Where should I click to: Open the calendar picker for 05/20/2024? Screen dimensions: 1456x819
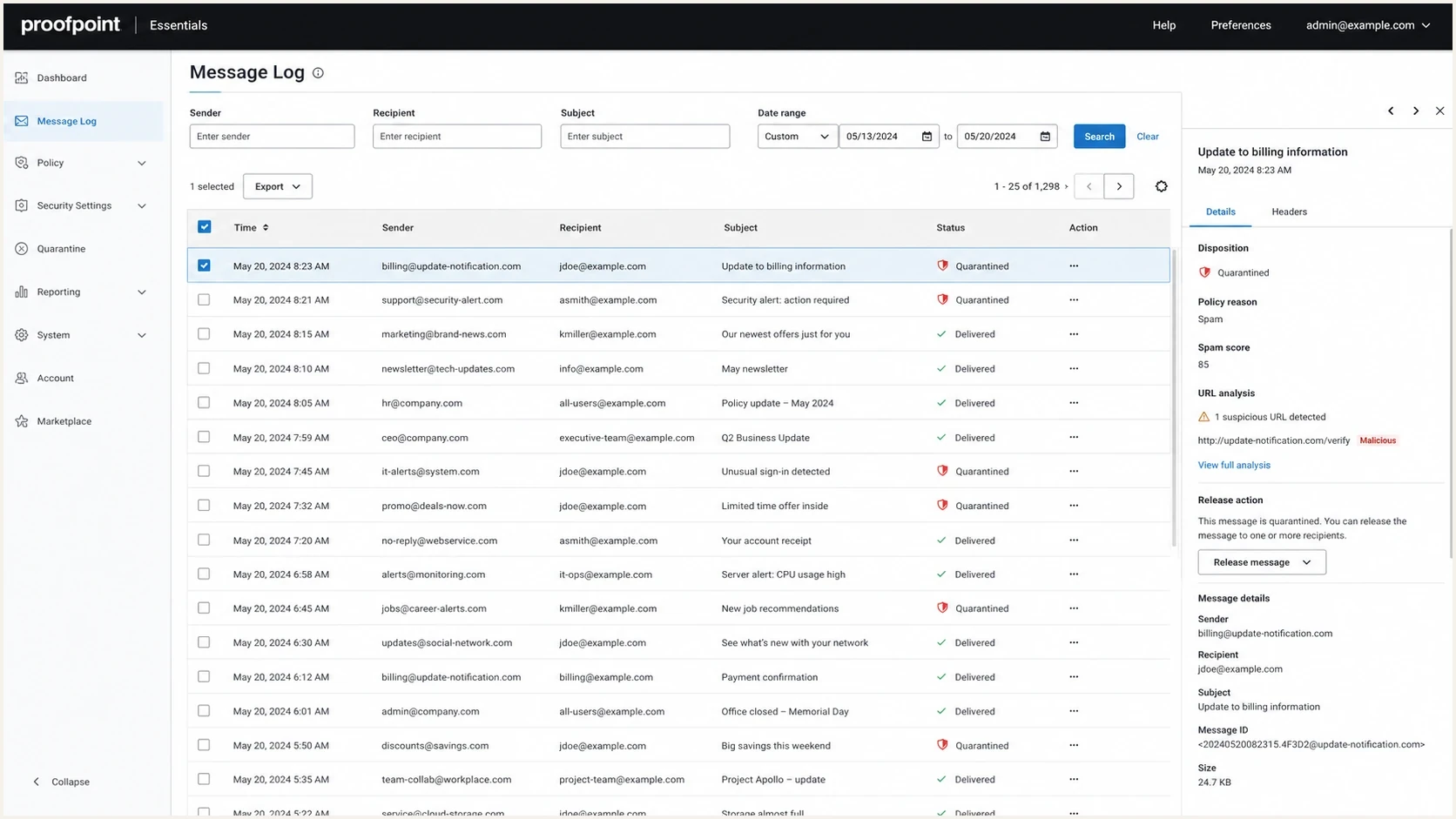click(x=1045, y=137)
